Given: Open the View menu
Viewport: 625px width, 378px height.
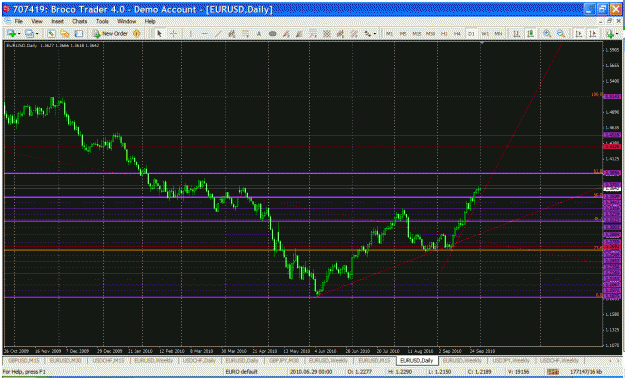Looking at the screenshot, I should click(x=37, y=21).
